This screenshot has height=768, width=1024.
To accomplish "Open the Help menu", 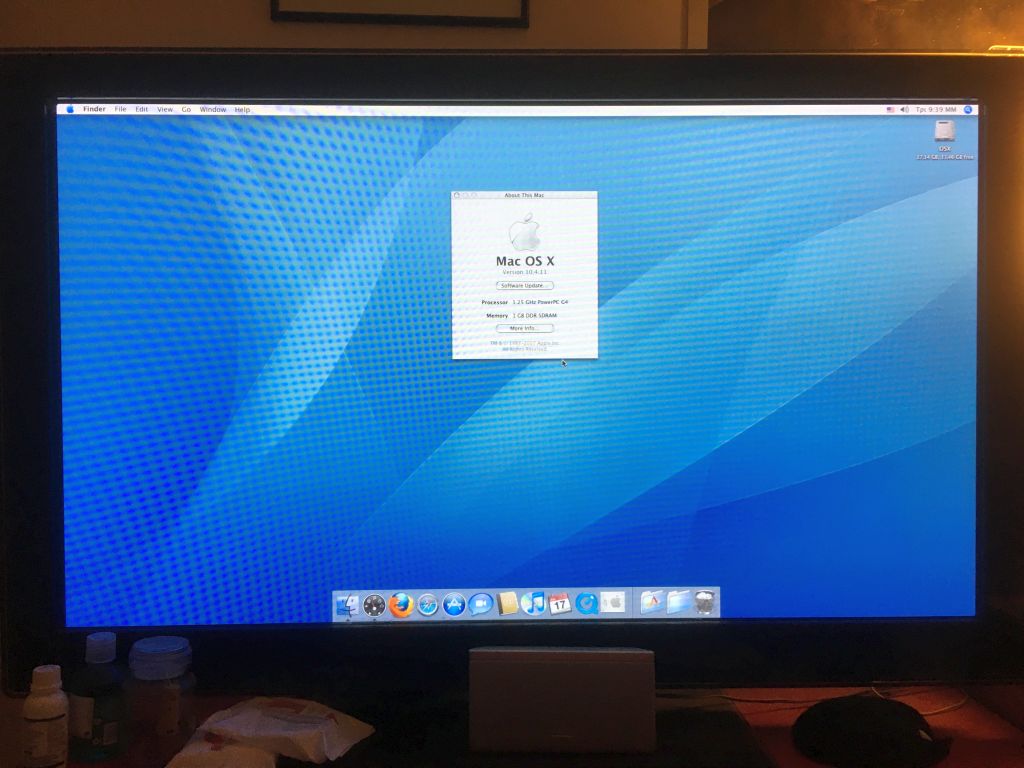I will [x=242, y=110].
